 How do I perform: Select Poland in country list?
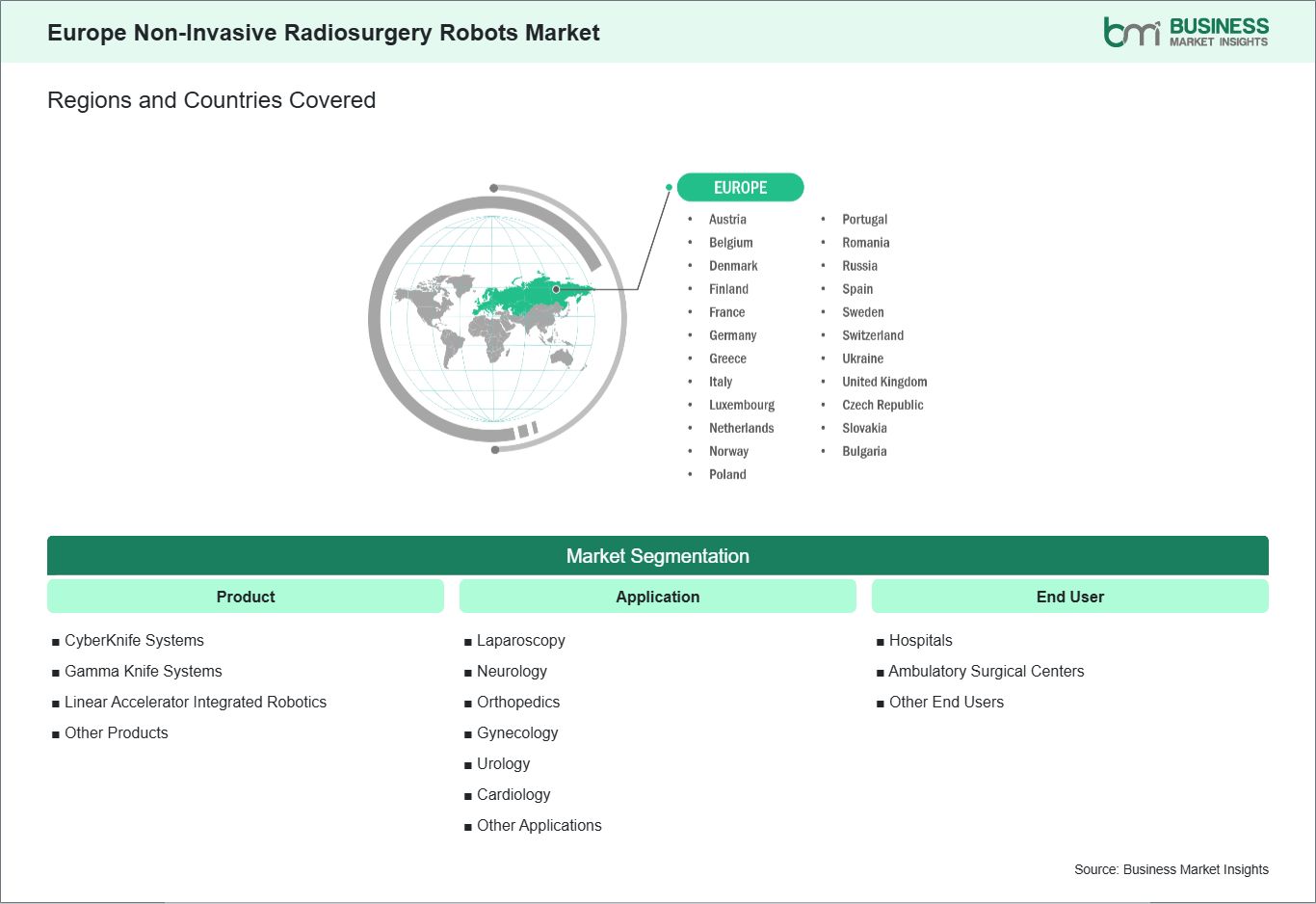(727, 474)
